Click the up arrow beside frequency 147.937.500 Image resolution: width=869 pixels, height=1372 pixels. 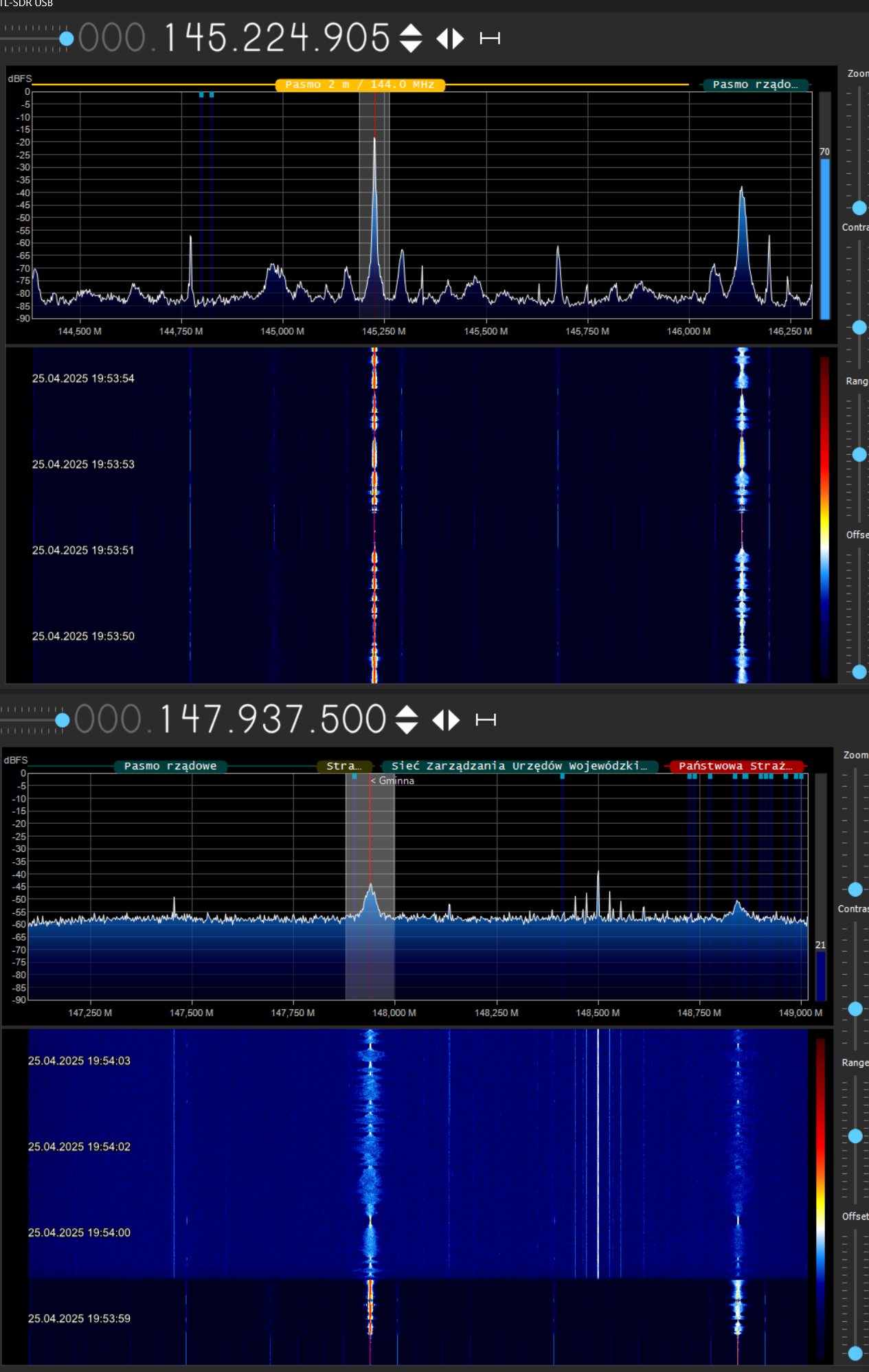point(407,712)
